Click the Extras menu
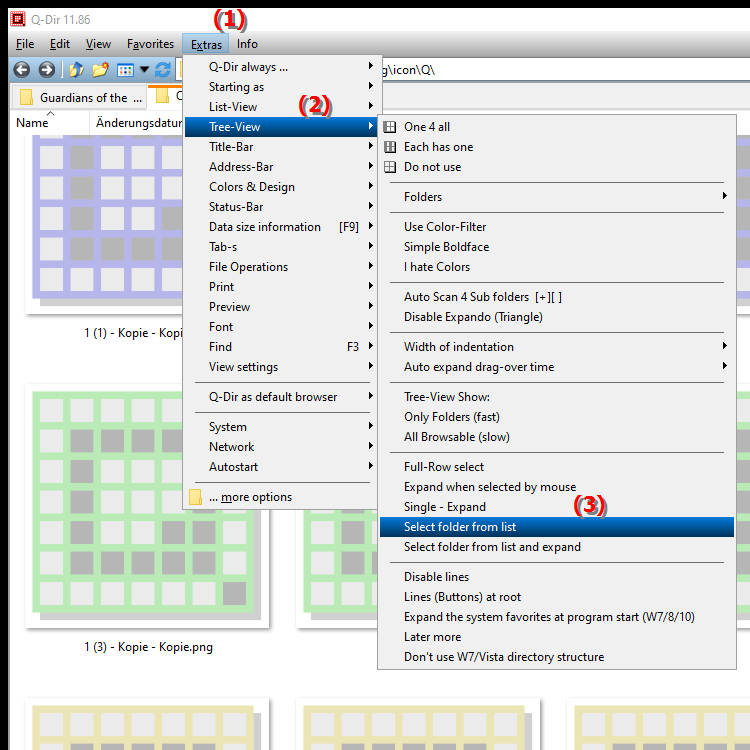The width and height of the screenshot is (750, 750). point(206,44)
